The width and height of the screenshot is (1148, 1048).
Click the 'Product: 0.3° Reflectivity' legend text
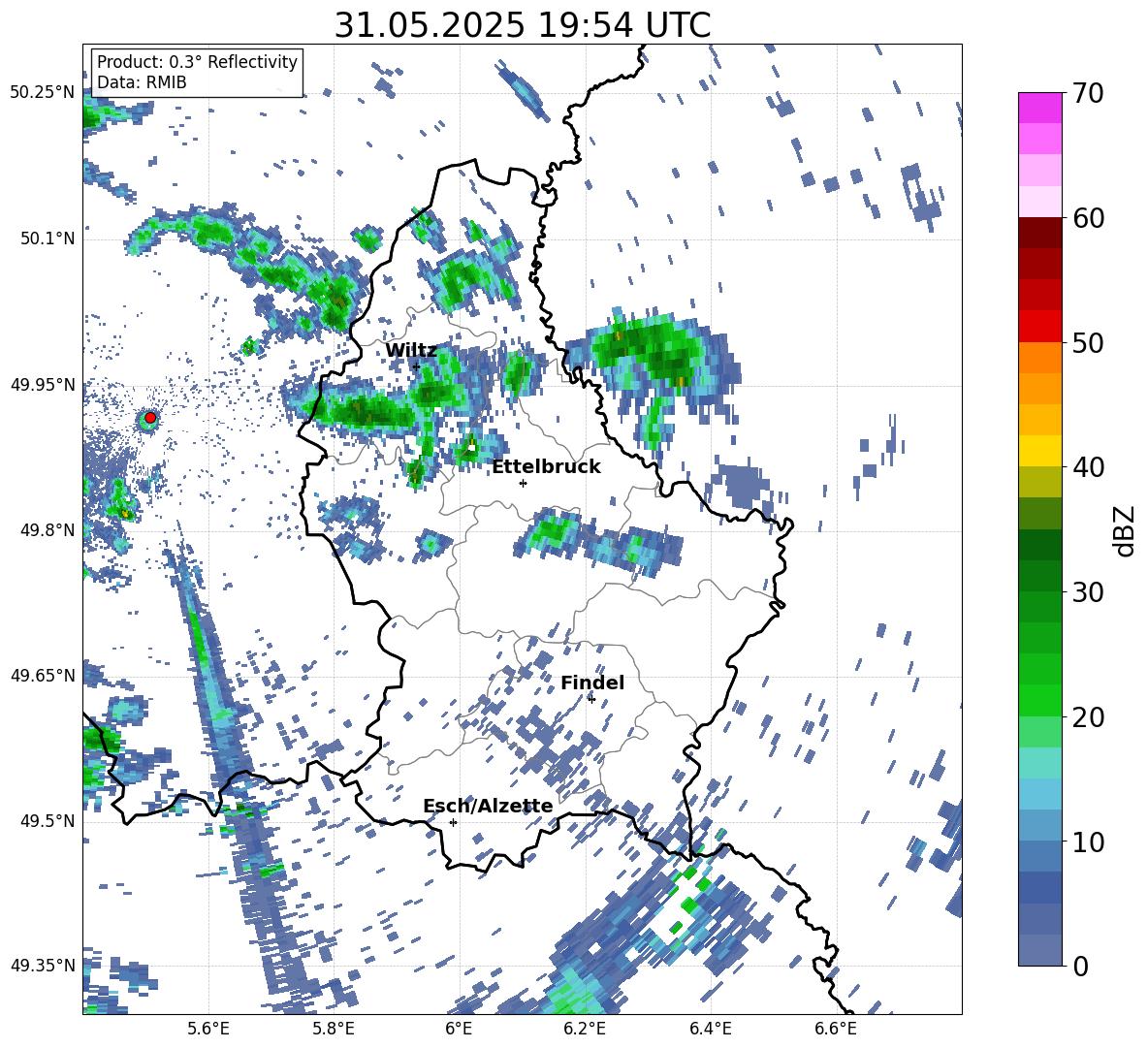point(197,62)
